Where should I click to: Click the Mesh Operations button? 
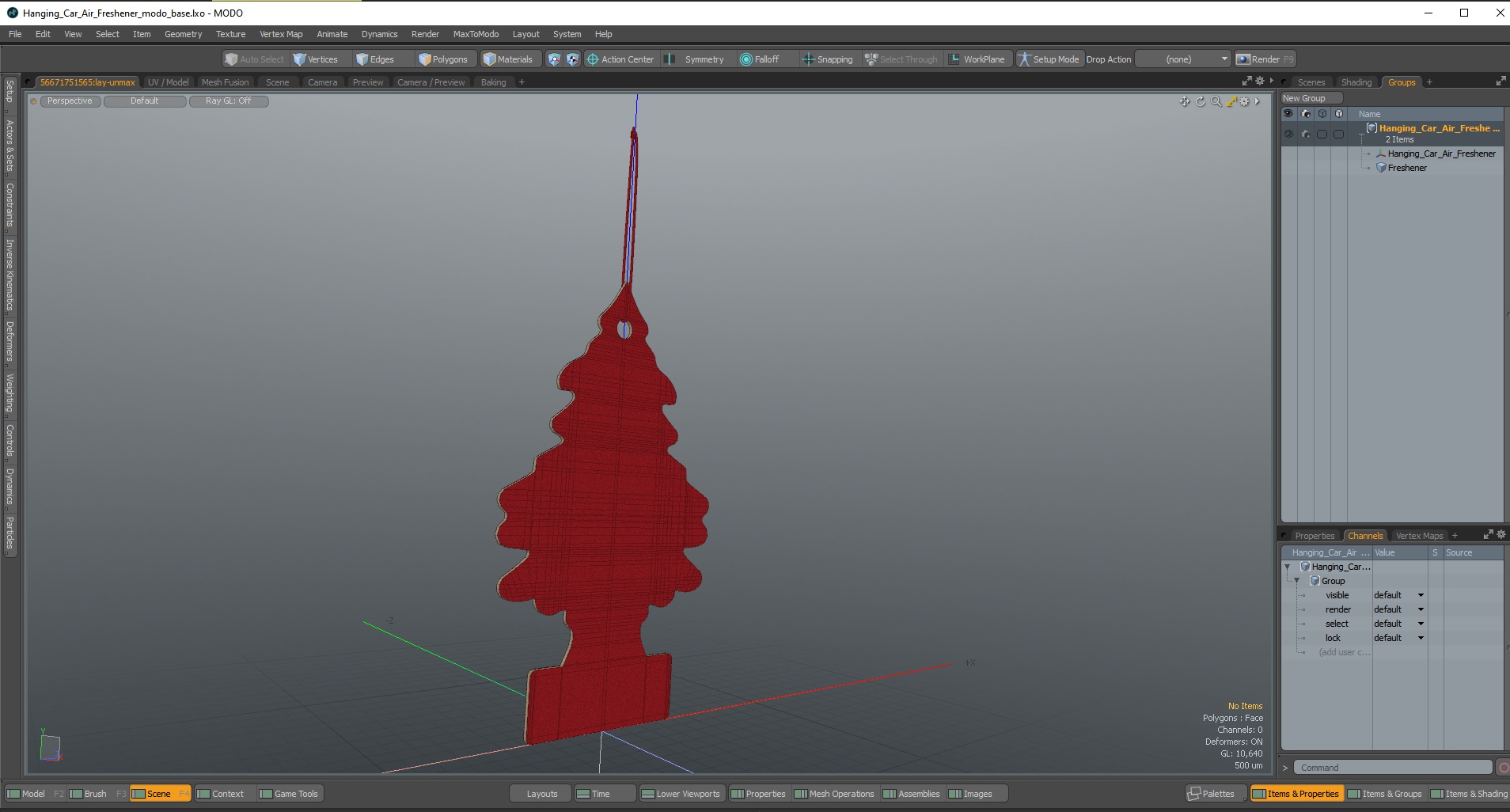[x=834, y=794]
